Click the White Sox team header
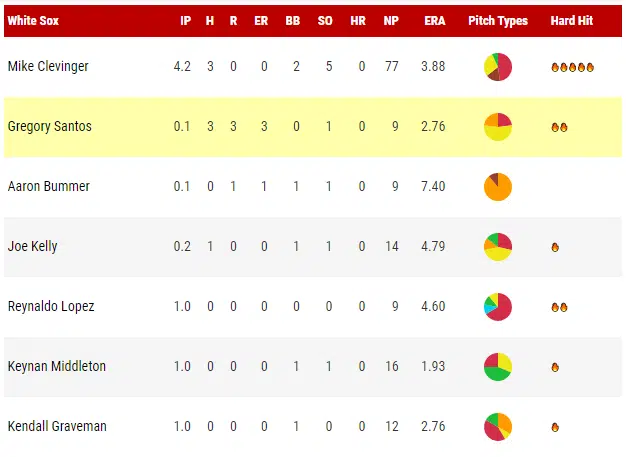 point(33,21)
